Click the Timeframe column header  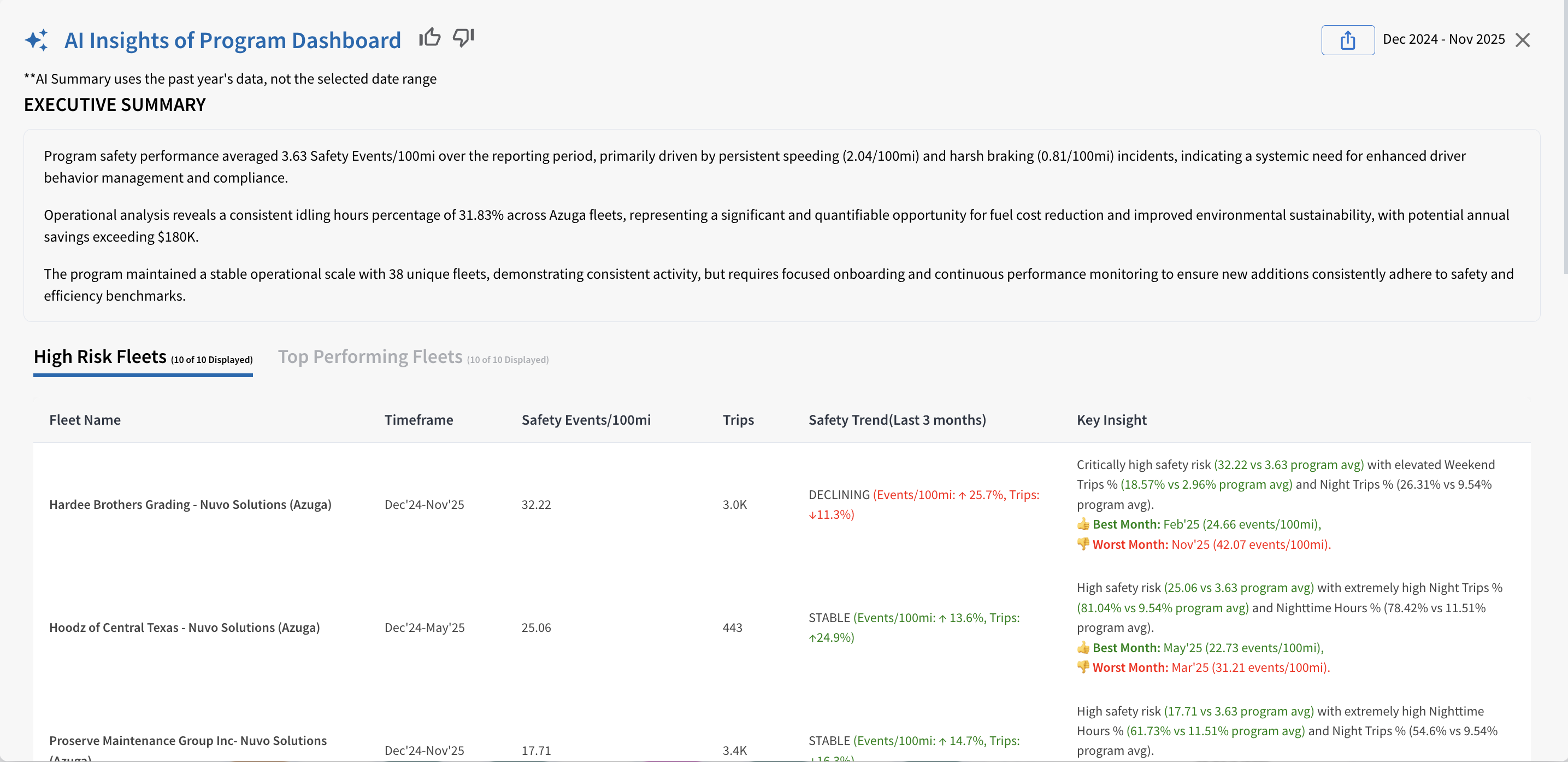point(418,420)
